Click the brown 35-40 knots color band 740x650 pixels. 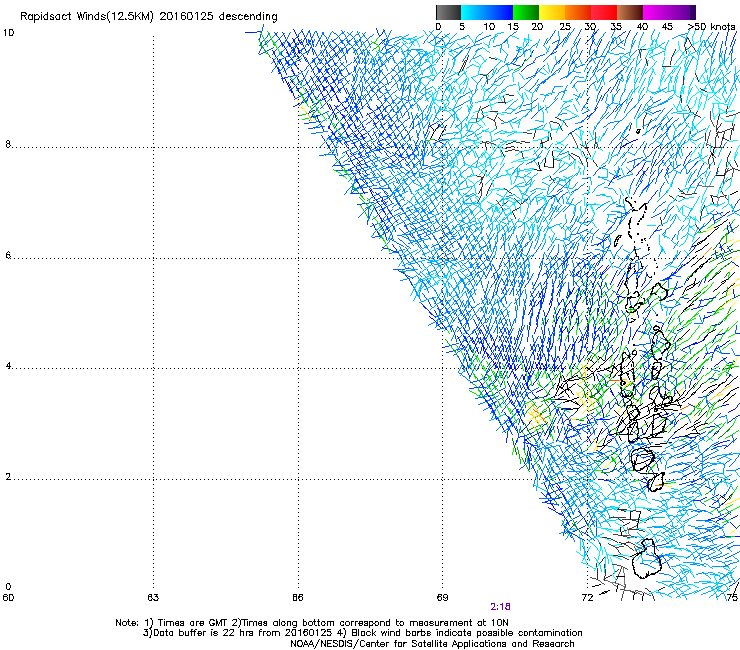tap(630, 12)
